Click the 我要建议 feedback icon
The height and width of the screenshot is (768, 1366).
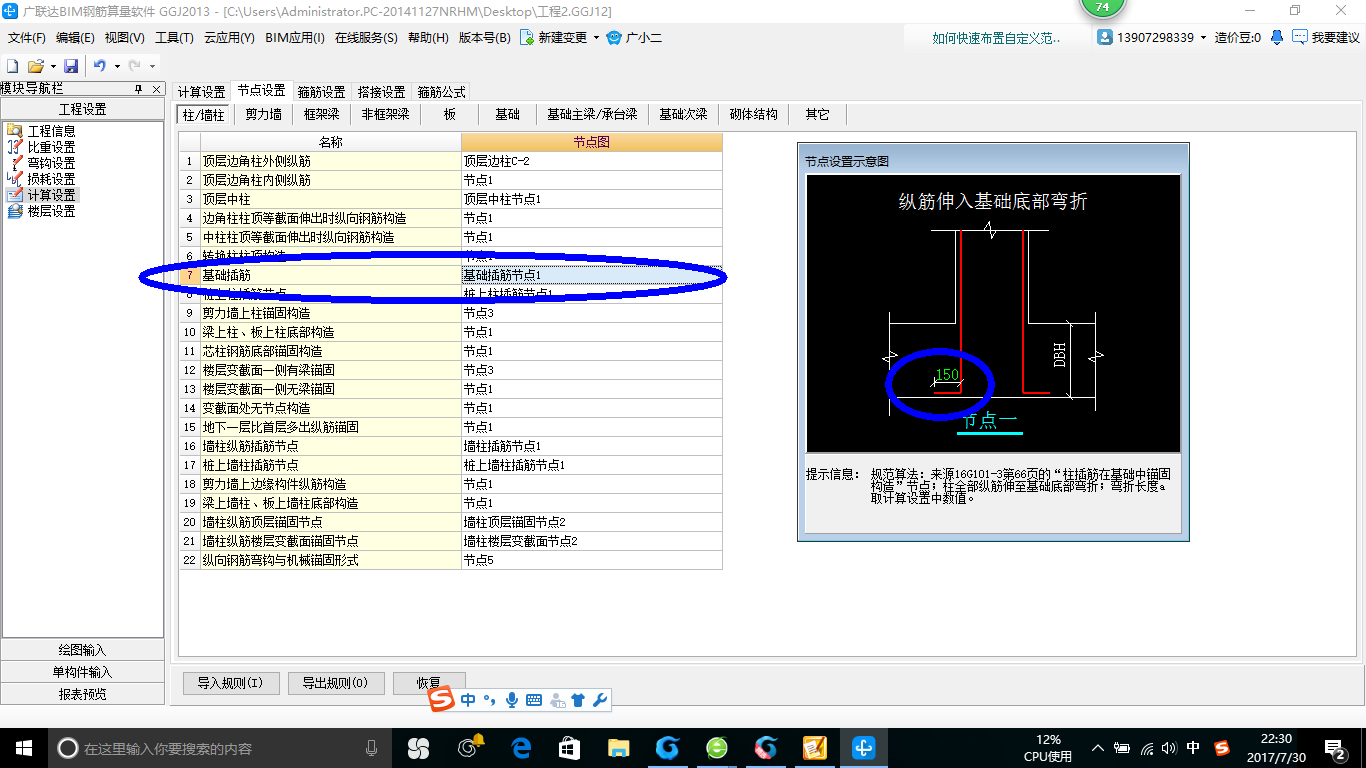(x=1300, y=37)
